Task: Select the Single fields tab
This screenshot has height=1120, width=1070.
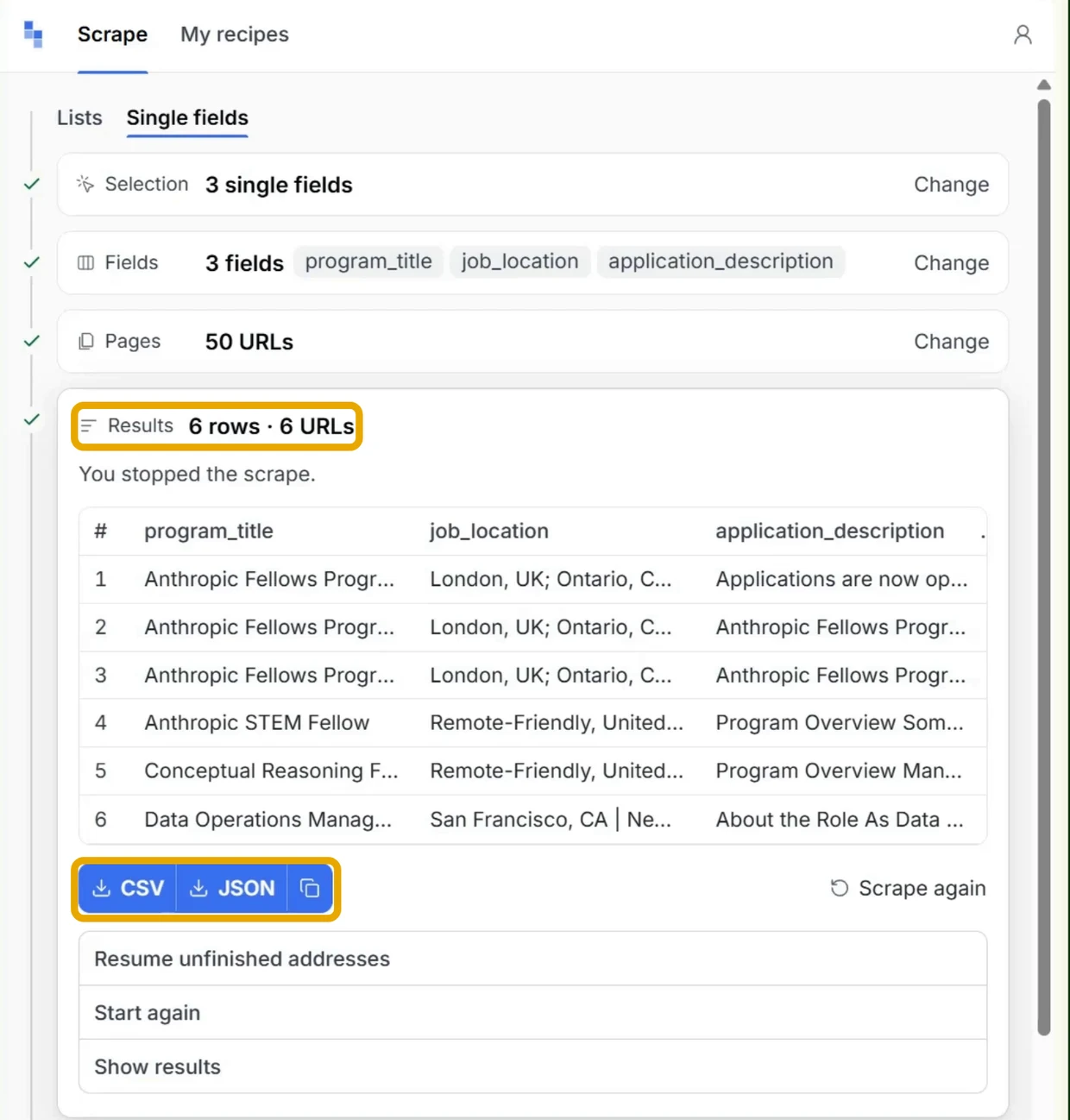Action: click(187, 117)
